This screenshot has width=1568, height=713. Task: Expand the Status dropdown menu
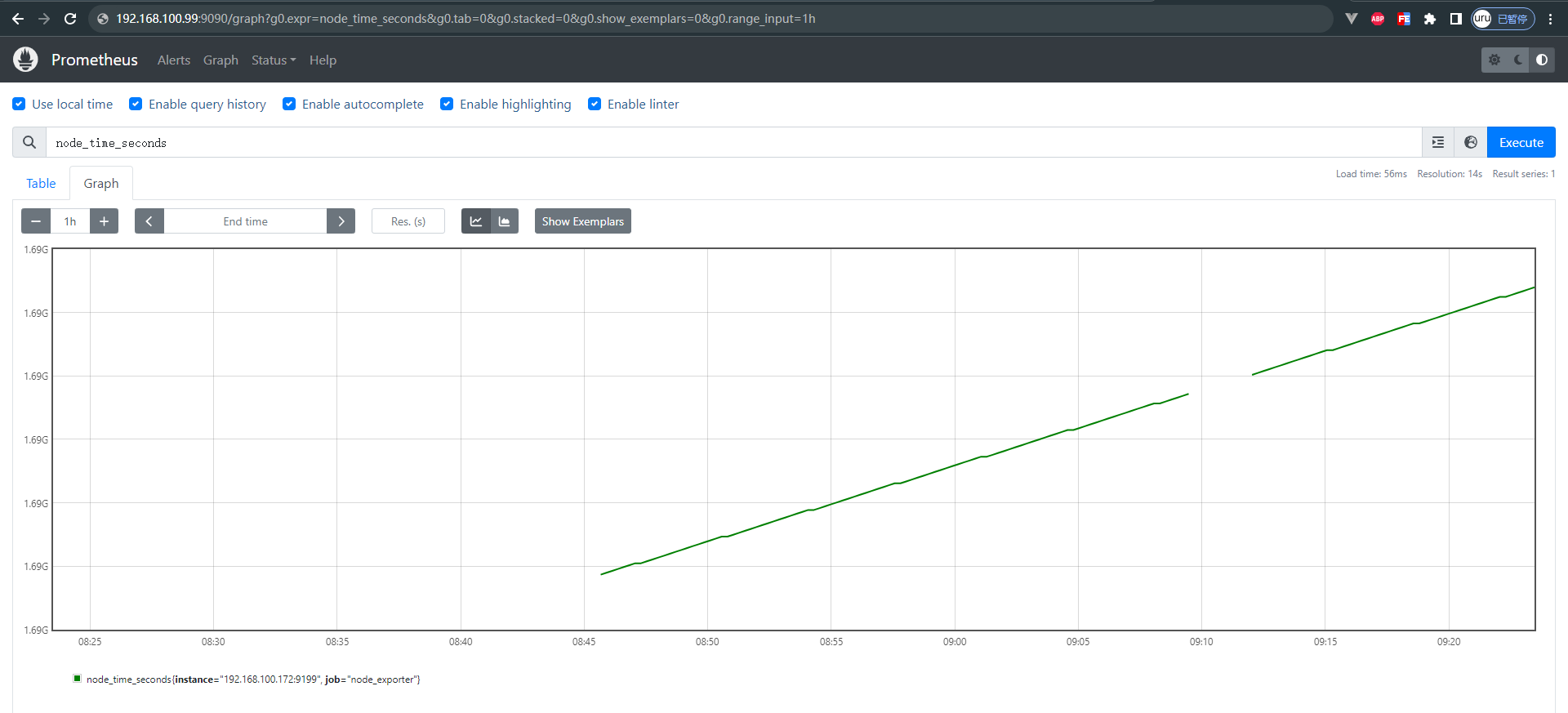coord(274,60)
